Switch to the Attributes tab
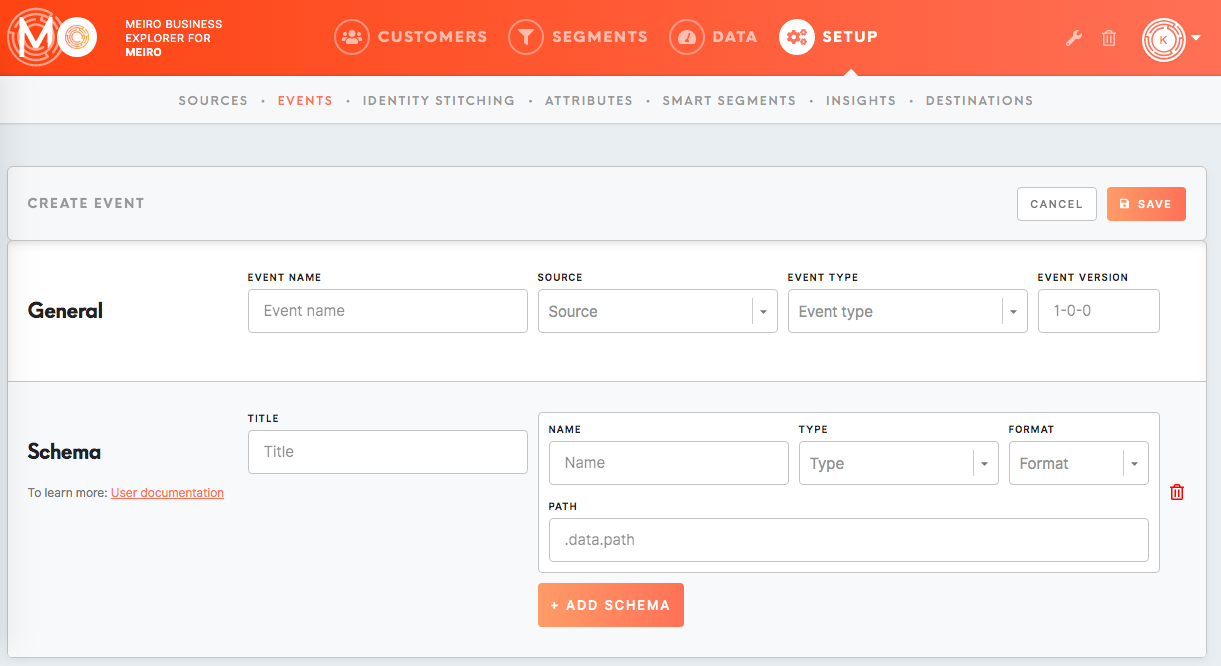The image size is (1221, 666). pyautogui.click(x=589, y=101)
